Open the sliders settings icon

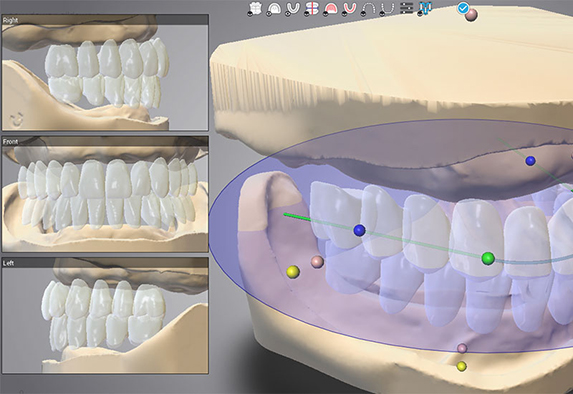[406, 8]
